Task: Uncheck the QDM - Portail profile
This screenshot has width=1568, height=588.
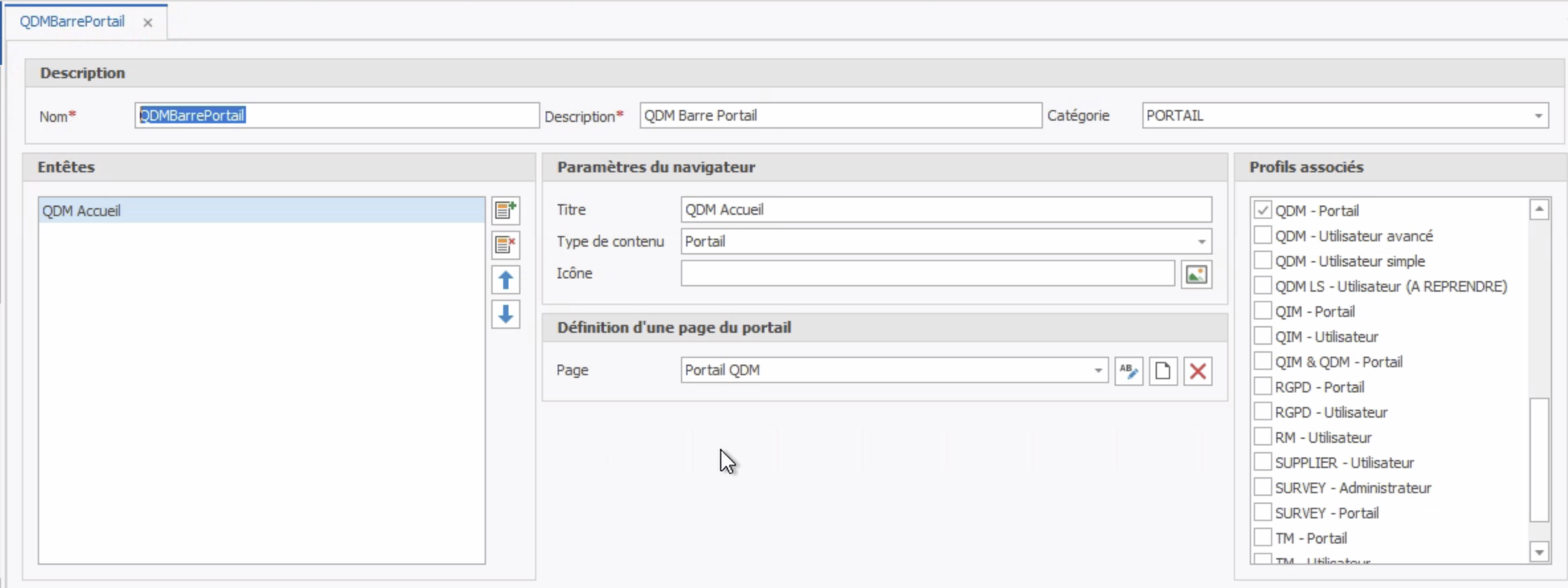Action: pos(1262,210)
